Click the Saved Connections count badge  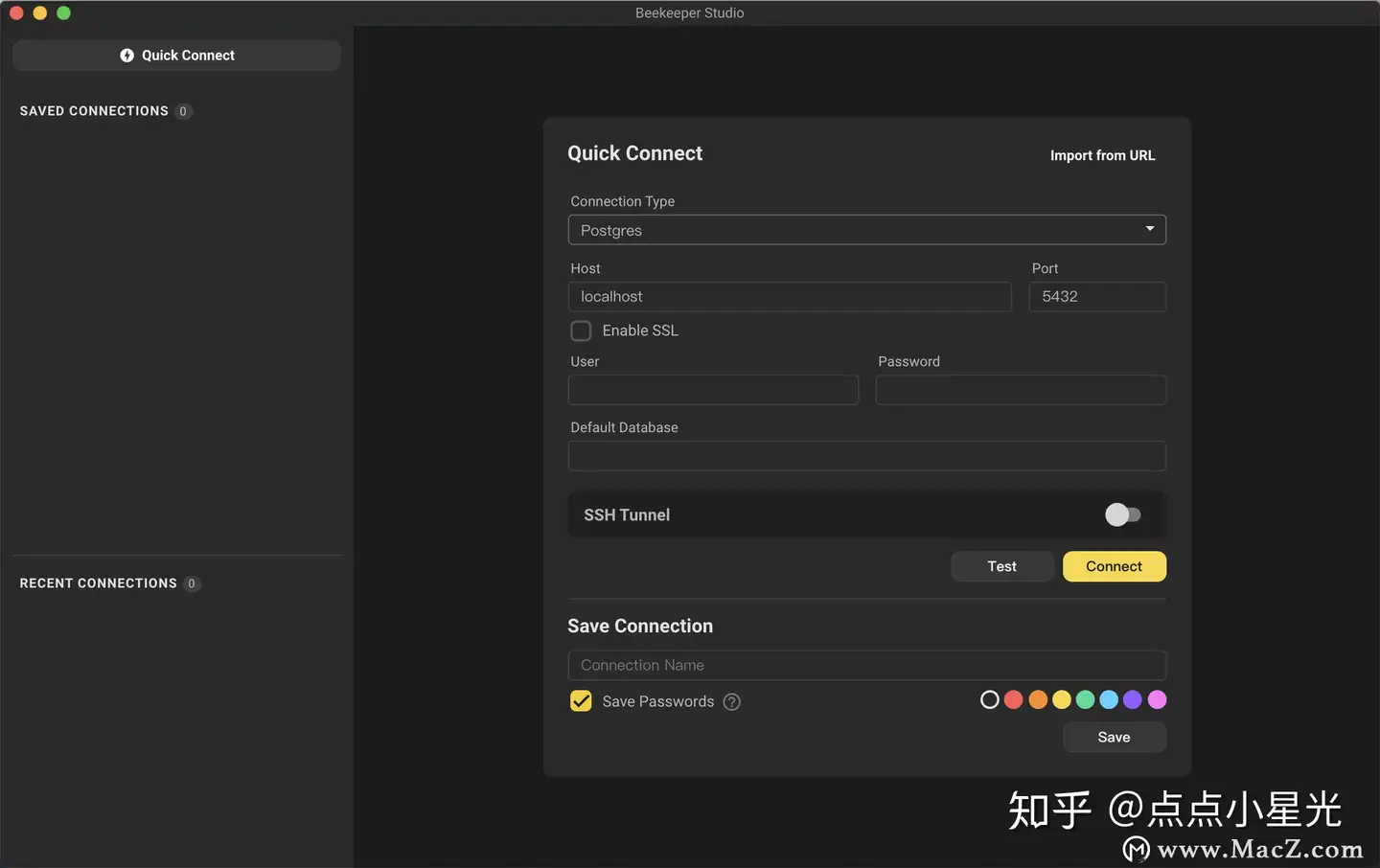click(x=183, y=111)
